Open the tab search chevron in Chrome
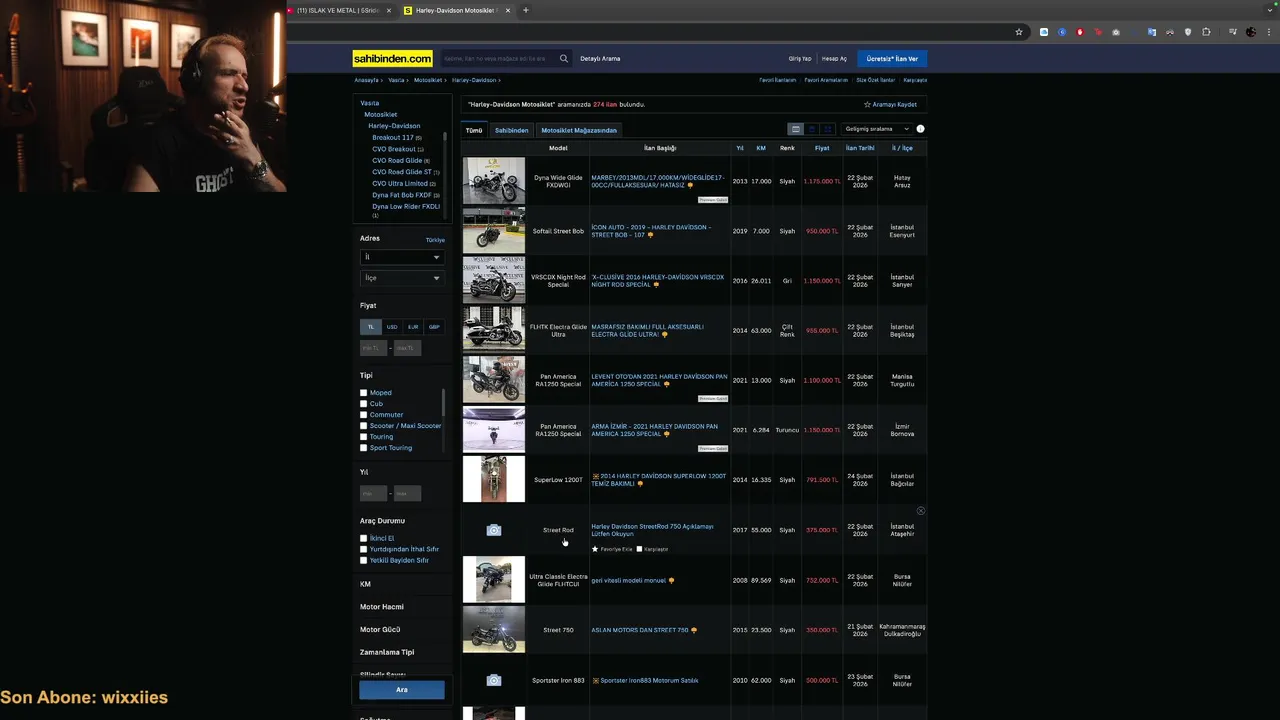 [1270, 10]
